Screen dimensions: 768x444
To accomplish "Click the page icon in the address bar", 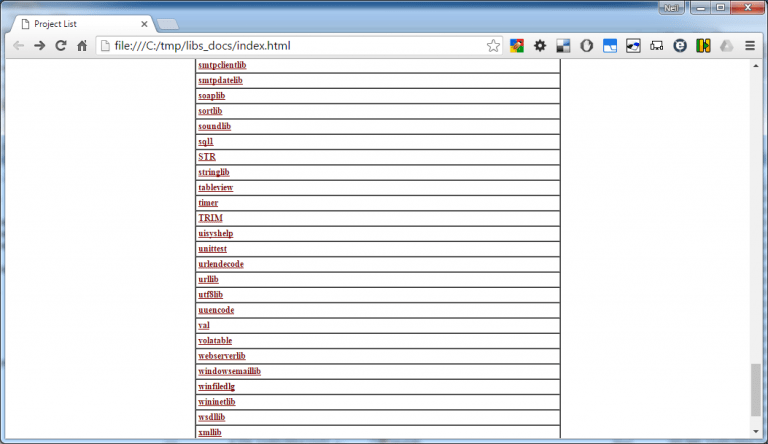I will [105, 46].
